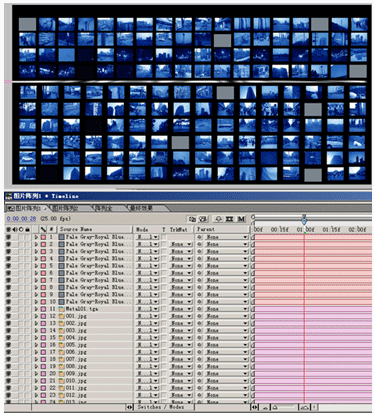Screen dimensions: 374x413
Task: Click the lock column header icon
Action: (27, 229)
